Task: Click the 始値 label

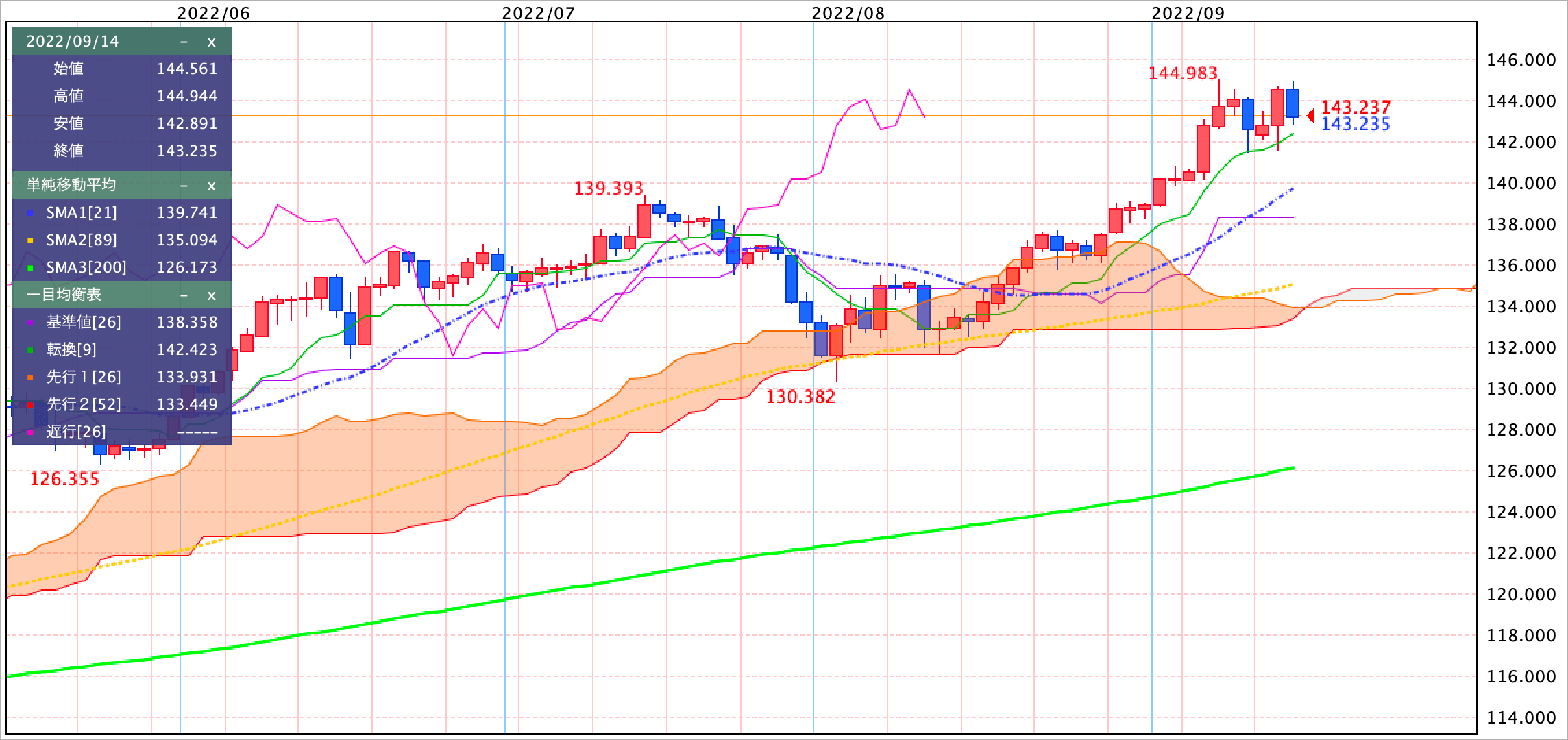Action: click(69, 69)
